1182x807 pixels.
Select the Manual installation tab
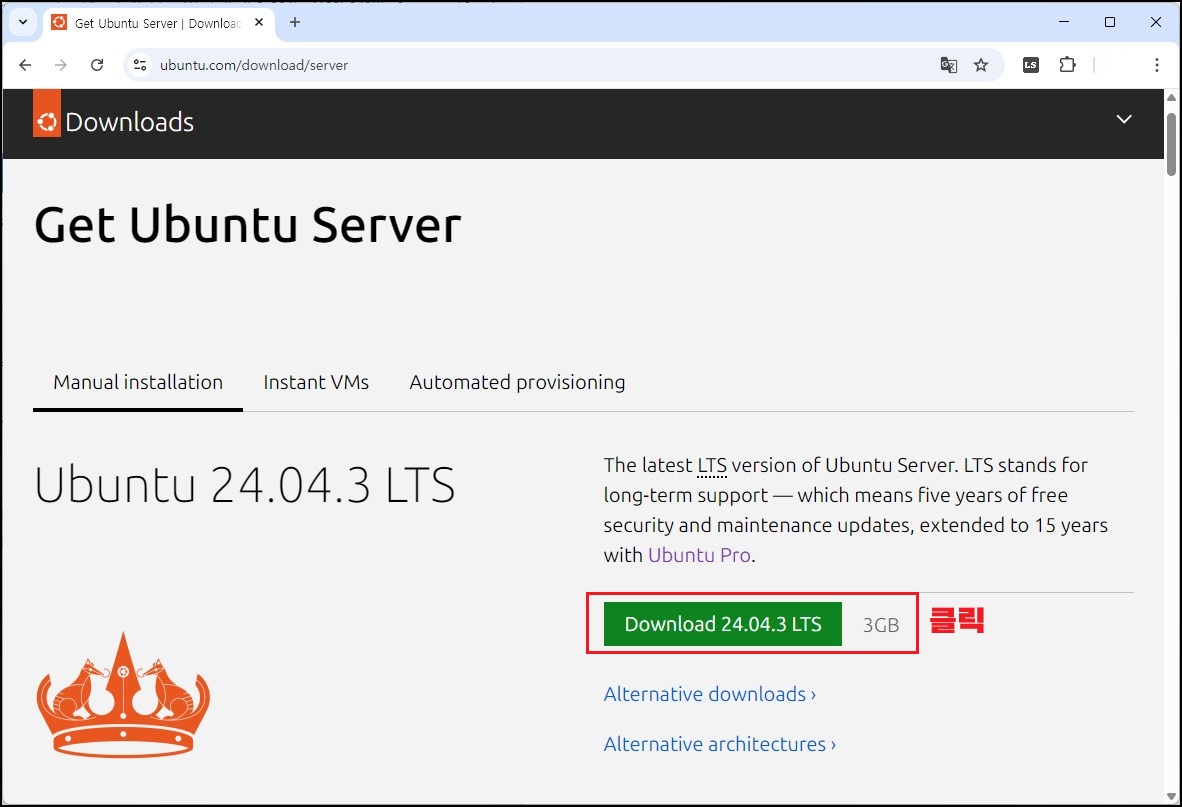[138, 382]
